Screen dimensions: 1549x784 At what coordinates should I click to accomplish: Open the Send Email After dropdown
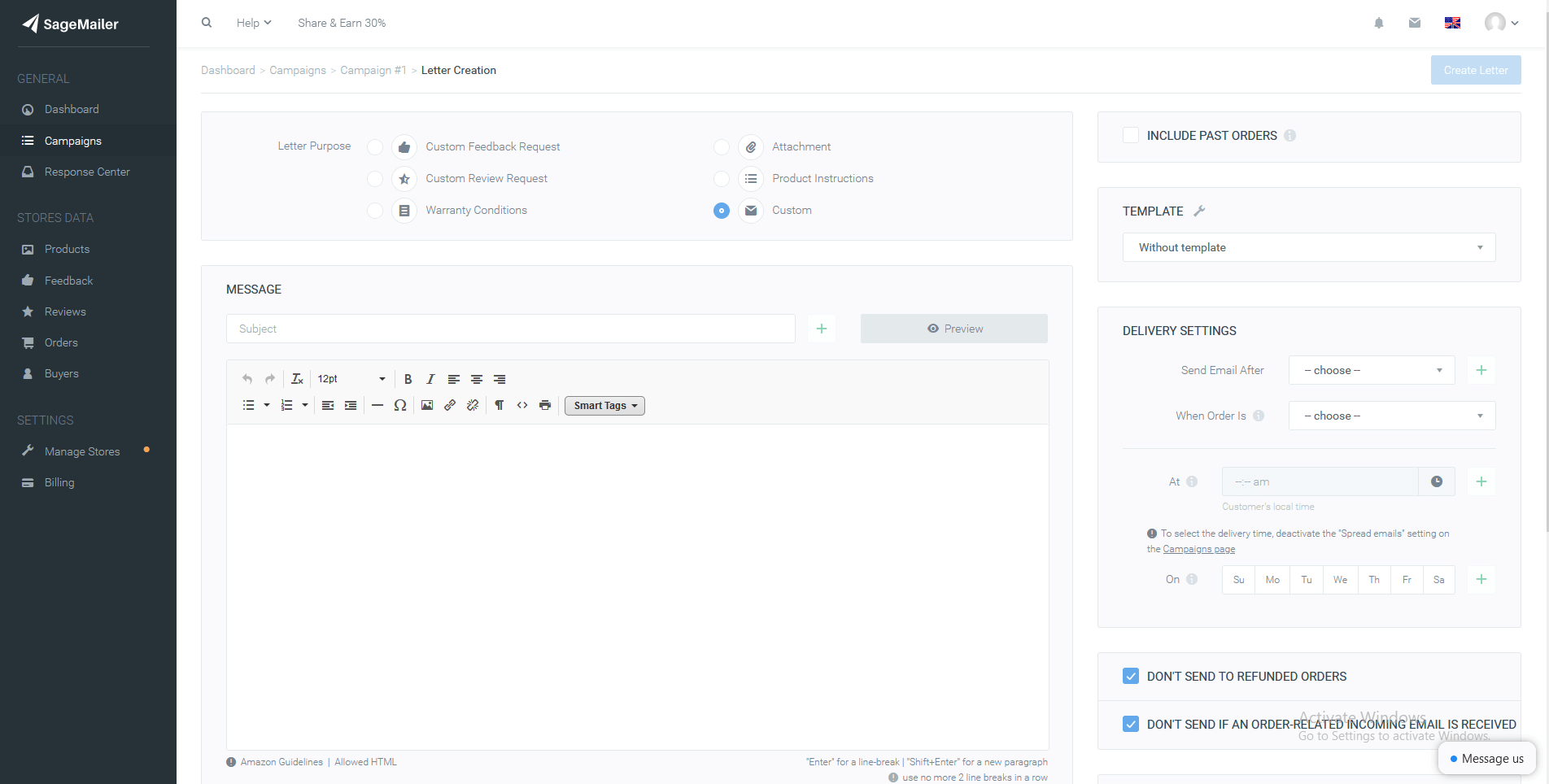pos(1372,370)
